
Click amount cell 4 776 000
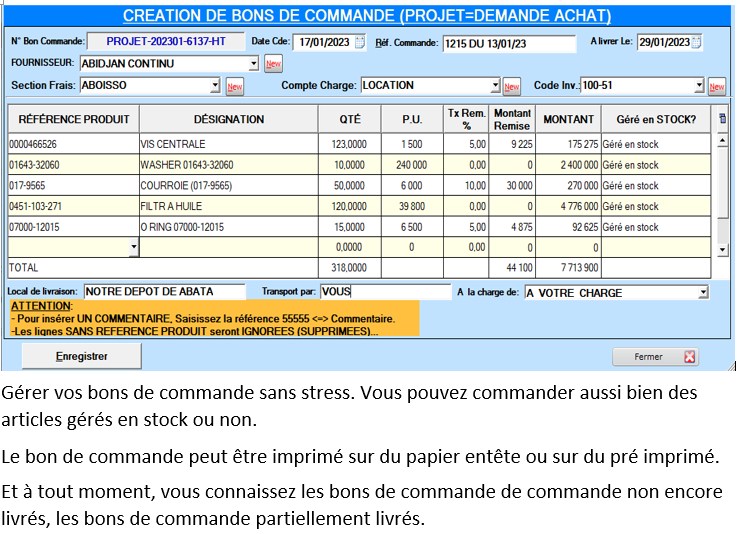(x=568, y=206)
